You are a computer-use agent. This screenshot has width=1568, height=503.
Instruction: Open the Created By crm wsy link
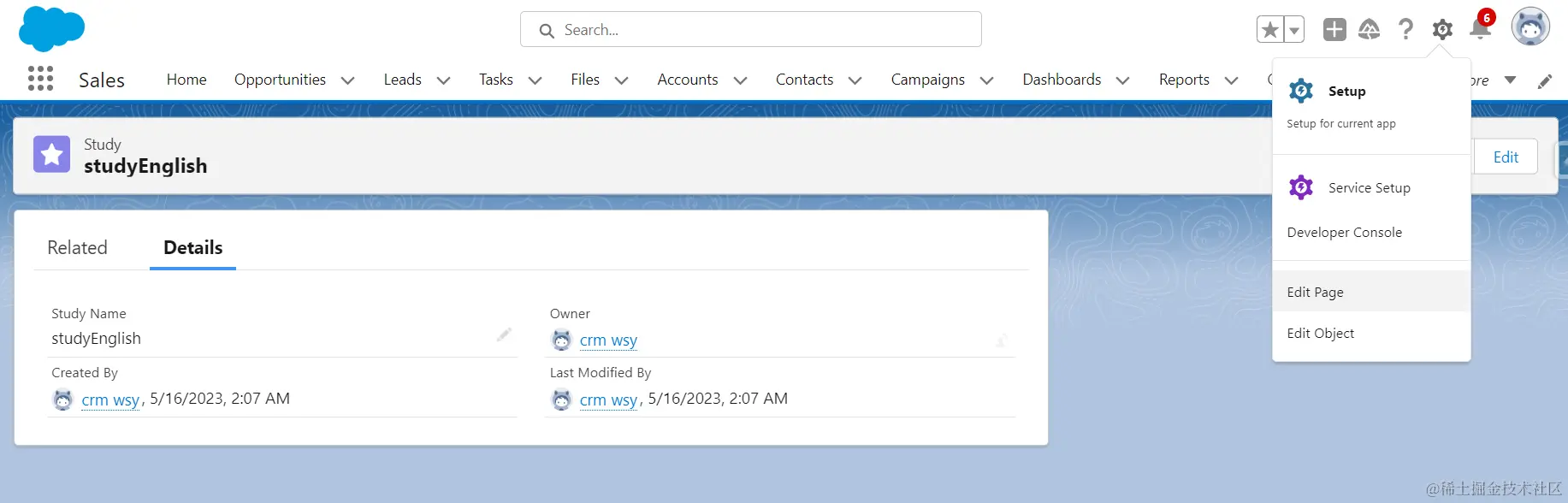point(110,399)
